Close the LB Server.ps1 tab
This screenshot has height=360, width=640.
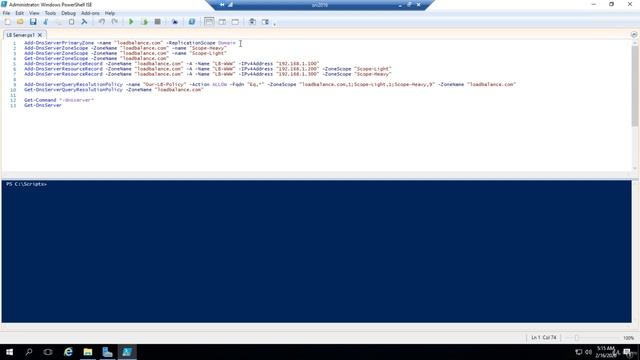point(40,35)
